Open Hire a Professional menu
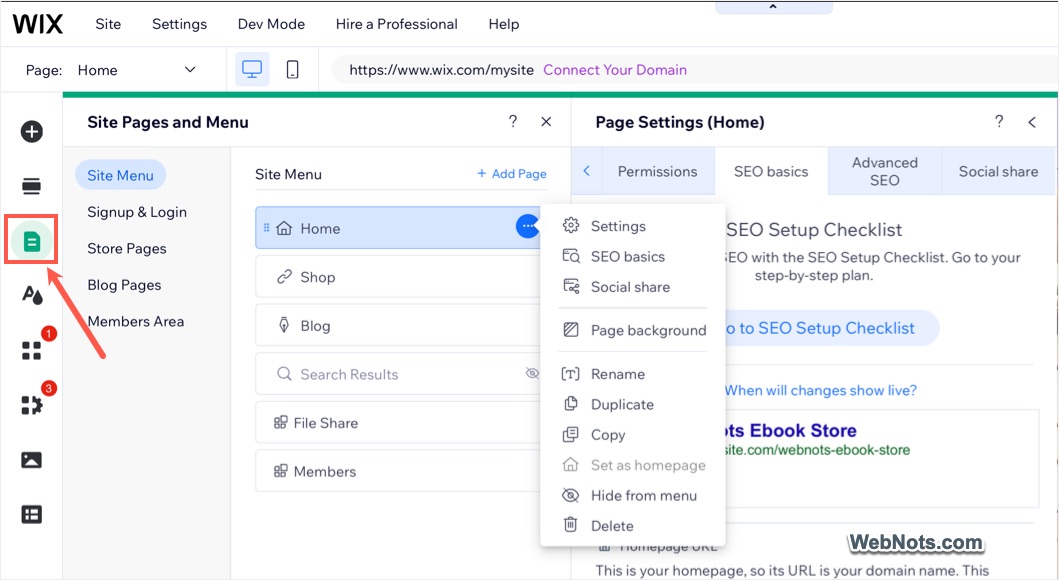1059x580 pixels. tap(396, 24)
